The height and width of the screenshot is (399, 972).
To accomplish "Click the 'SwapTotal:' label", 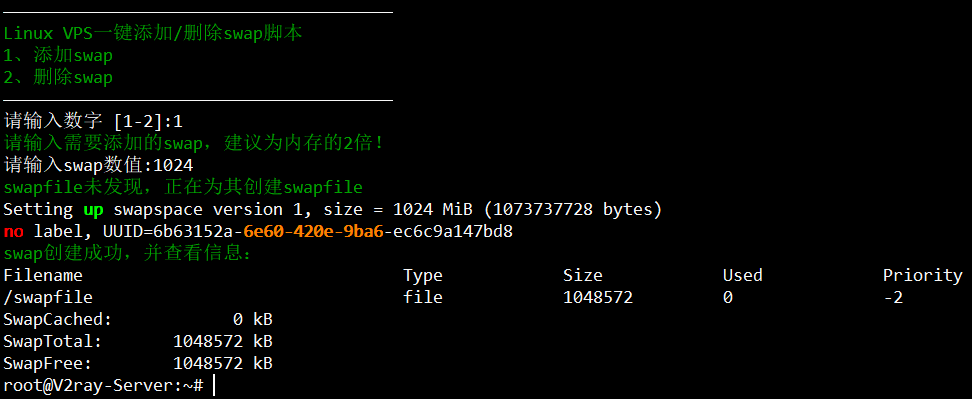I will coord(53,341).
